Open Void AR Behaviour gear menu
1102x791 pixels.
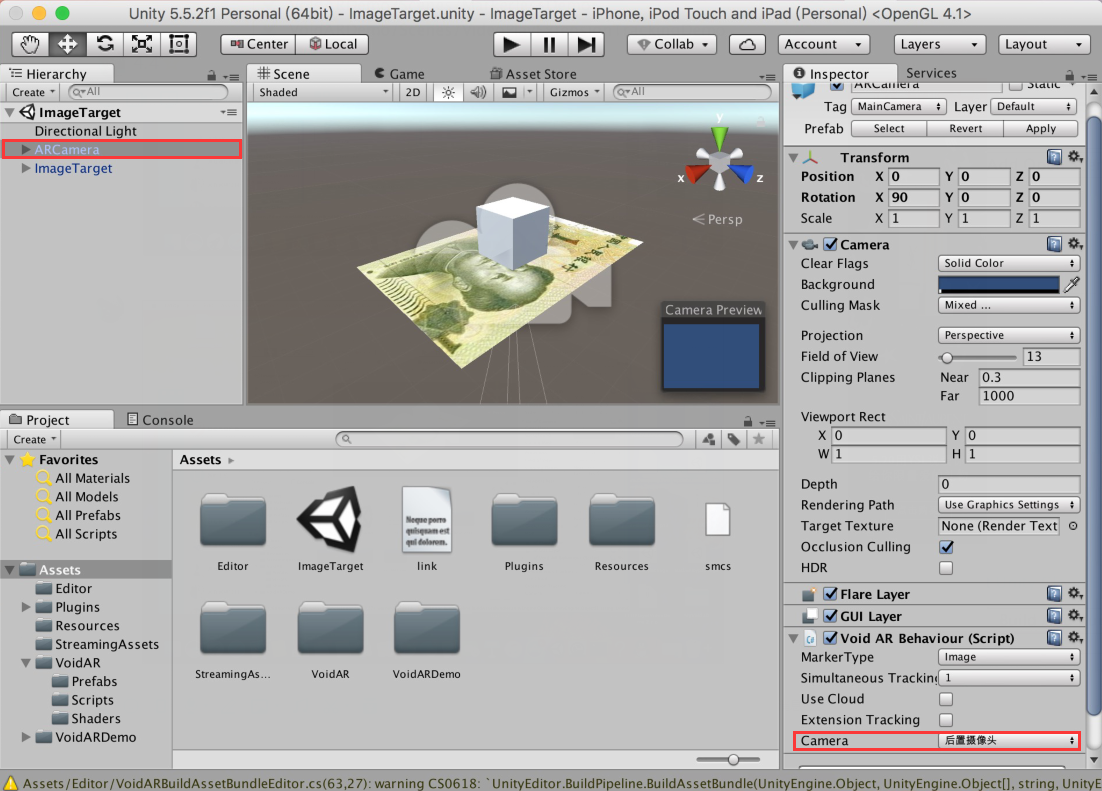coord(1075,638)
